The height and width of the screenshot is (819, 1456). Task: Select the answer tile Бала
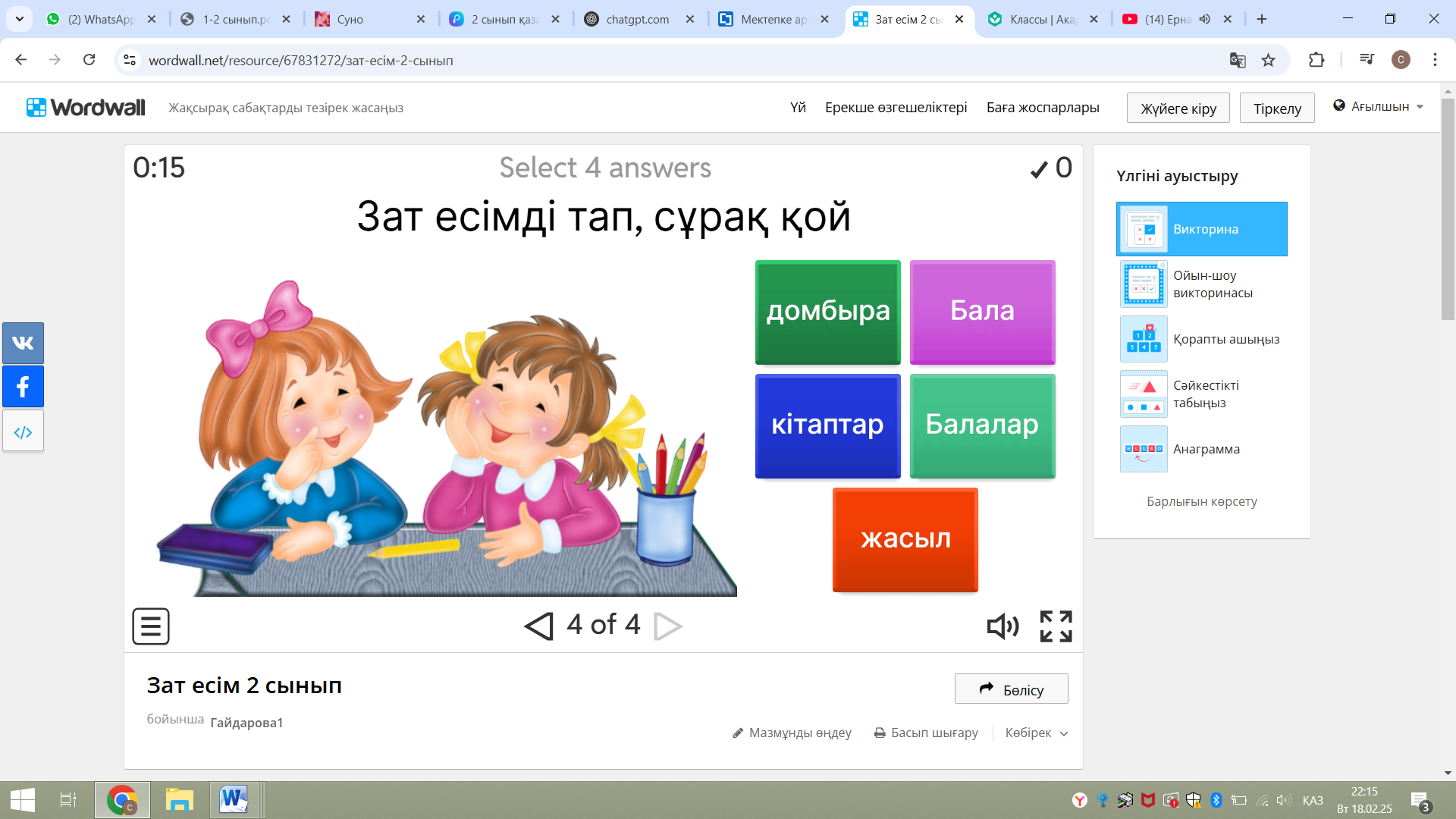(983, 312)
